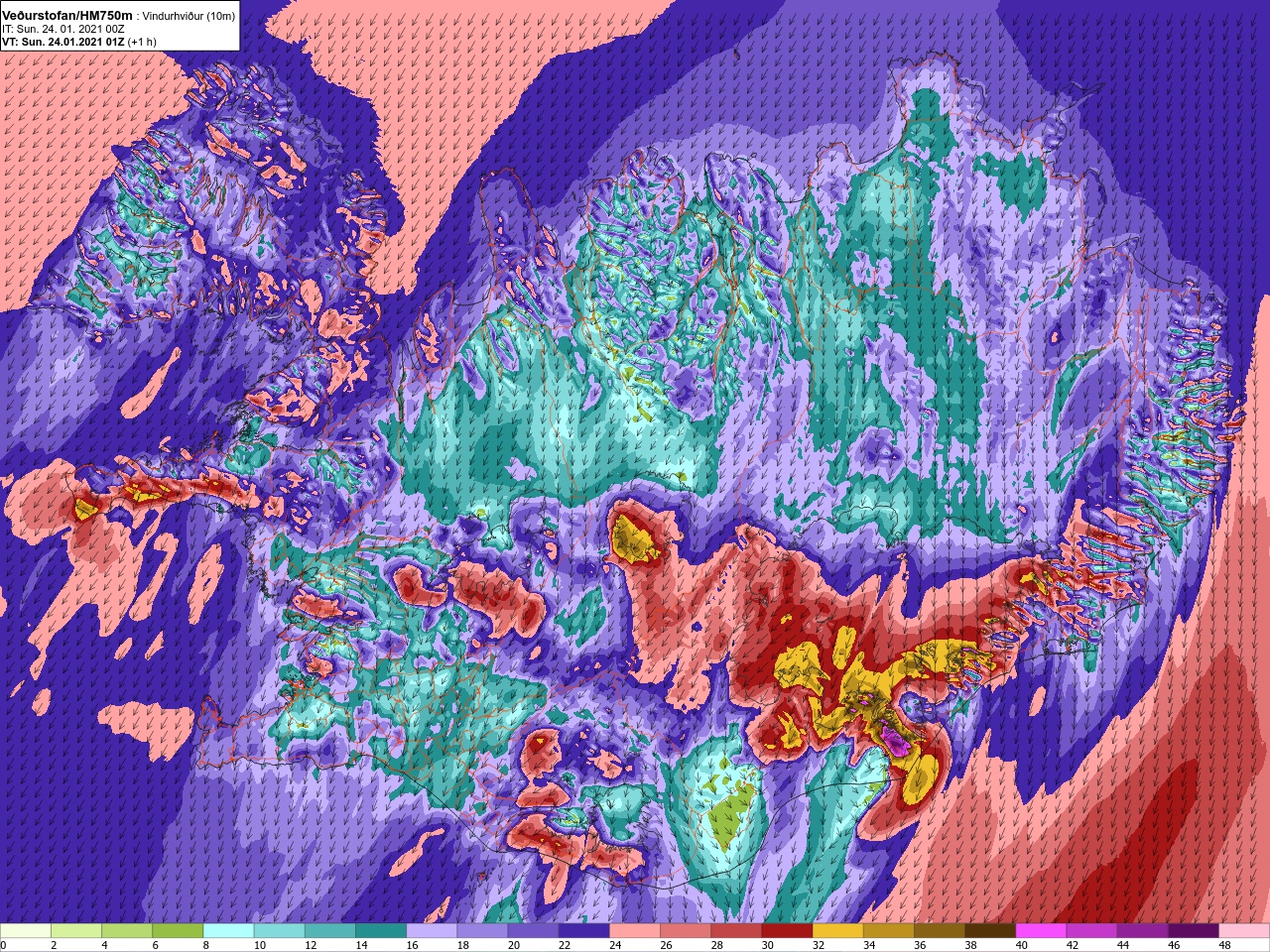
Task: Pick the 12–14 teal legend swatch
Action: tap(330, 931)
